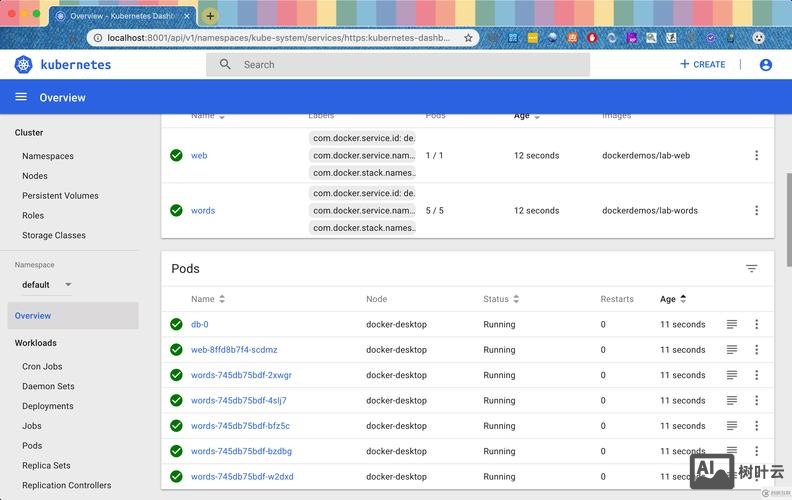Go to Cron Jobs in Workloads
Viewport: 792px width, 500px height.
[42, 367]
